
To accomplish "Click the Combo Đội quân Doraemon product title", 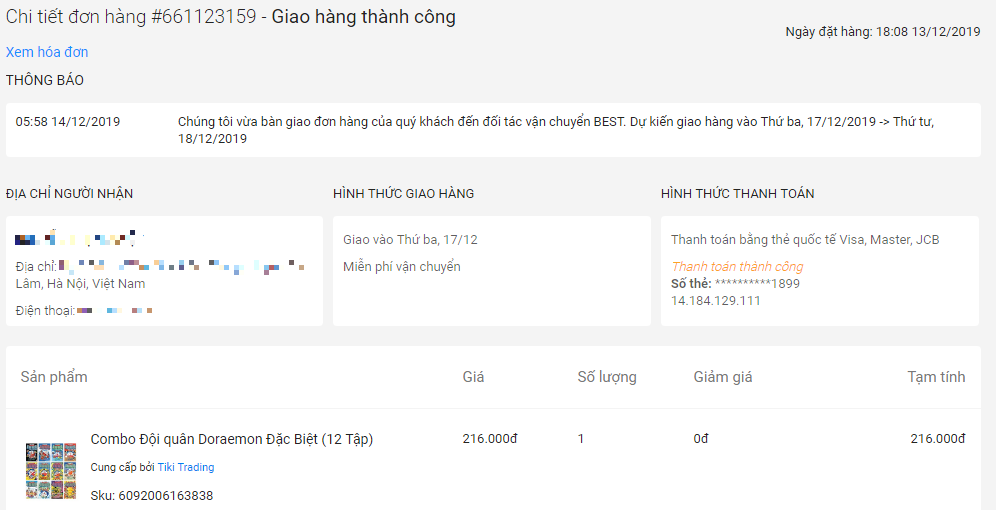I will click(231, 439).
